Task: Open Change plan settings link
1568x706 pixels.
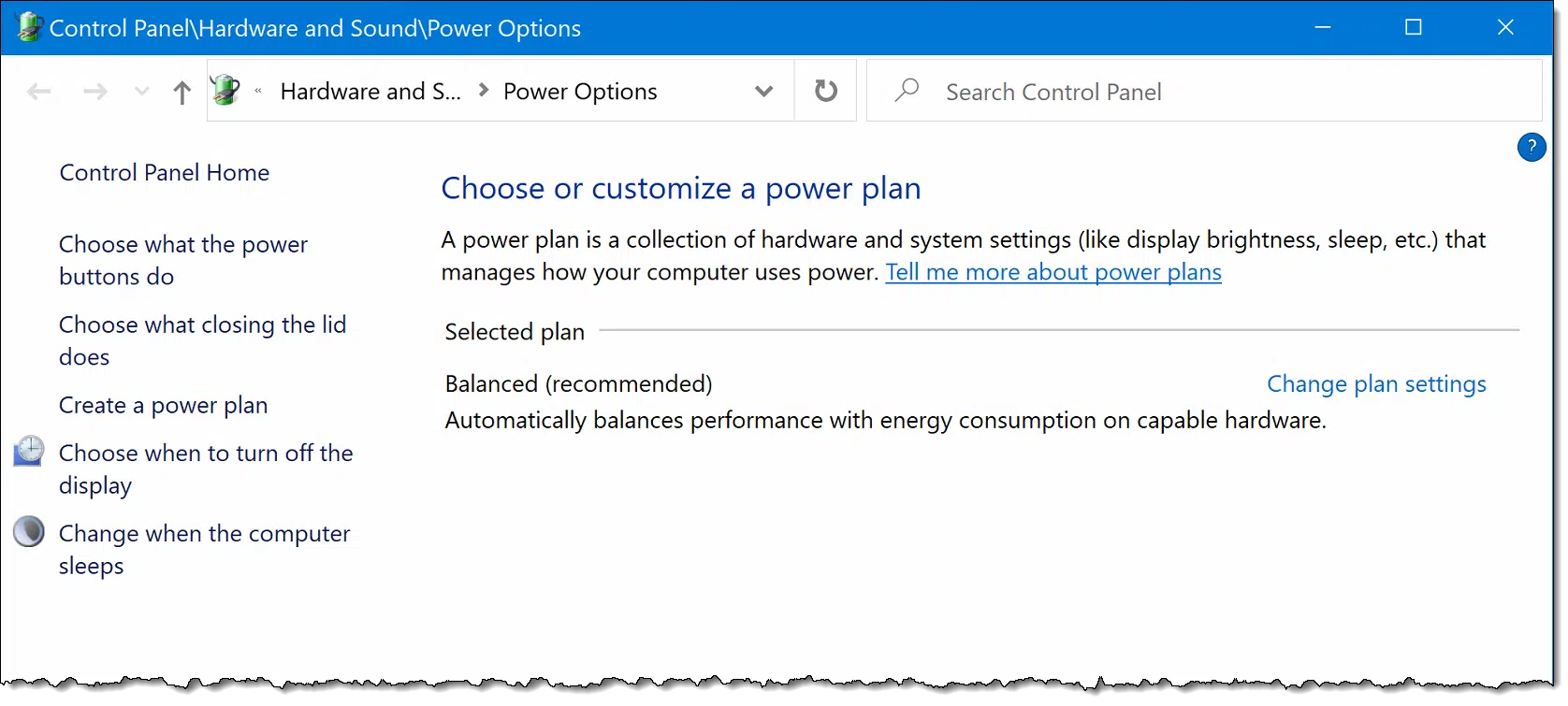Action: tap(1376, 384)
